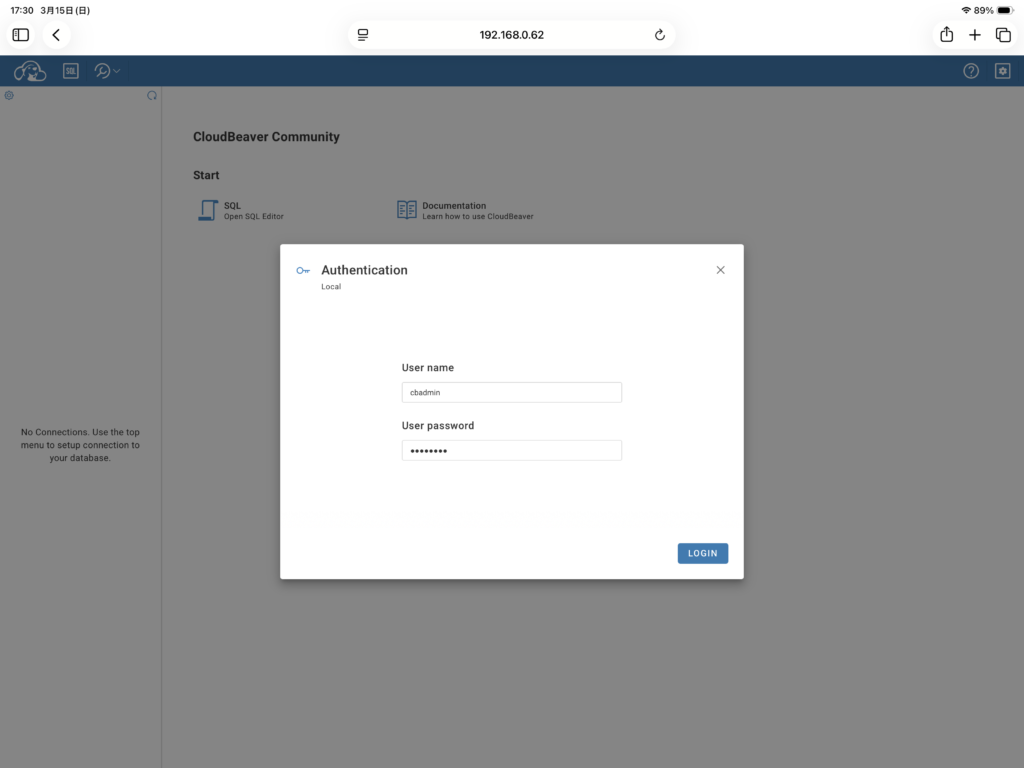This screenshot has height=768, width=1024.
Task: Toggle the Safari sidebar button
Action: point(21,35)
